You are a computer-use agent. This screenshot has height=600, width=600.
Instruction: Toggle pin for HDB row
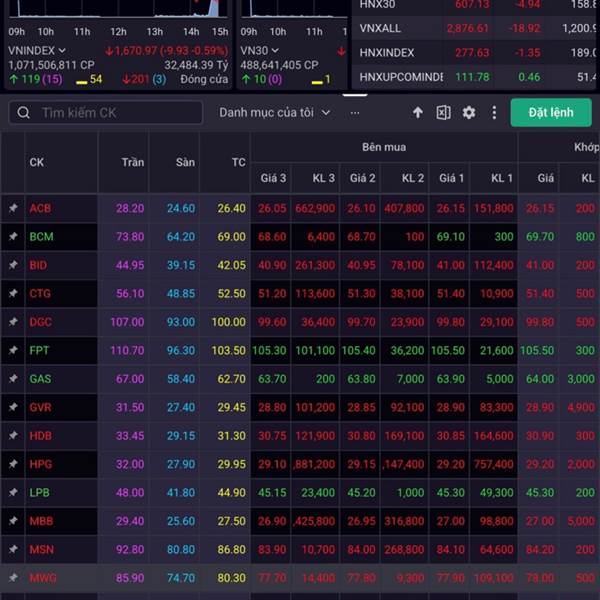[13, 435]
